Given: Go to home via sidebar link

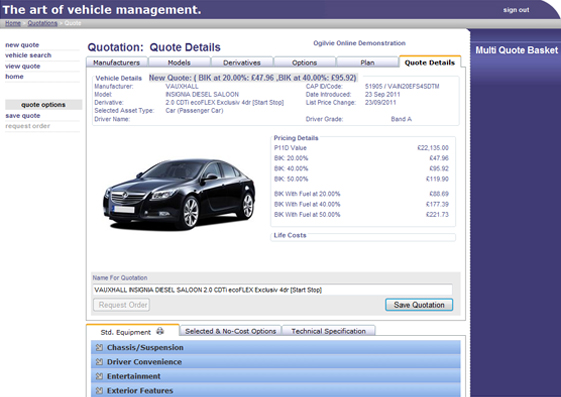Looking at the screenshot, I should click(14, 77).
